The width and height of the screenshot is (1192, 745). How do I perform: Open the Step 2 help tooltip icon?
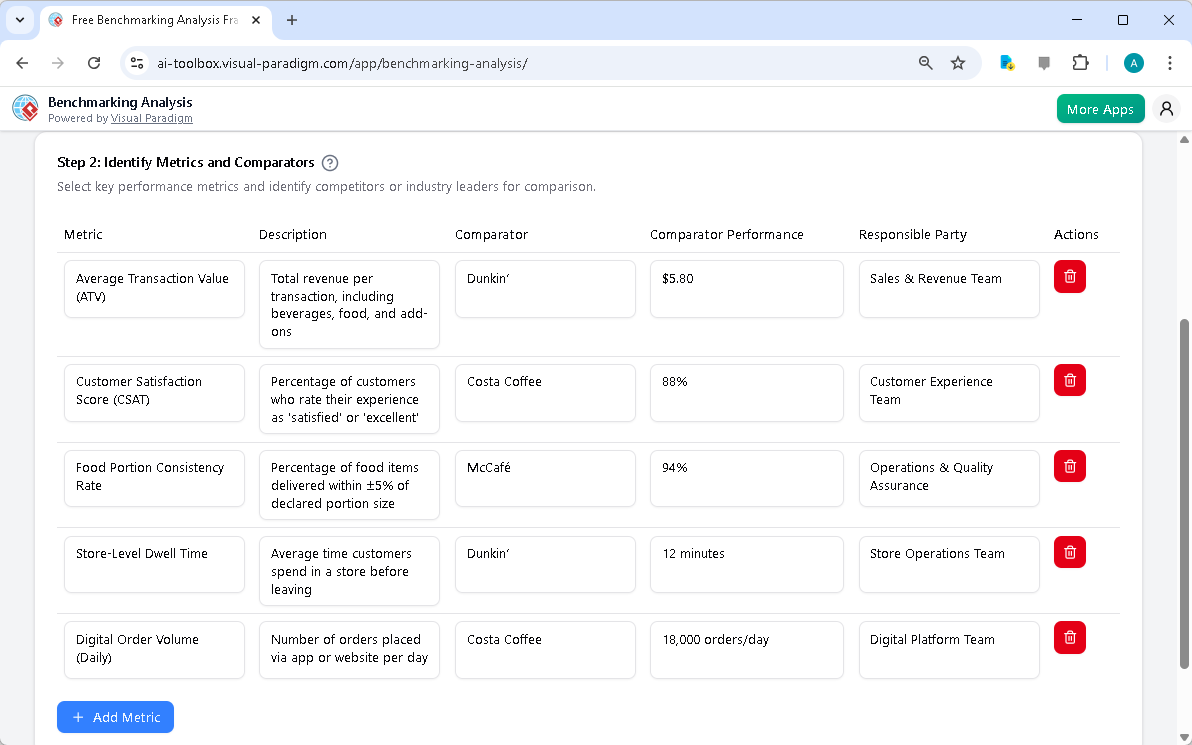(329, 162)
